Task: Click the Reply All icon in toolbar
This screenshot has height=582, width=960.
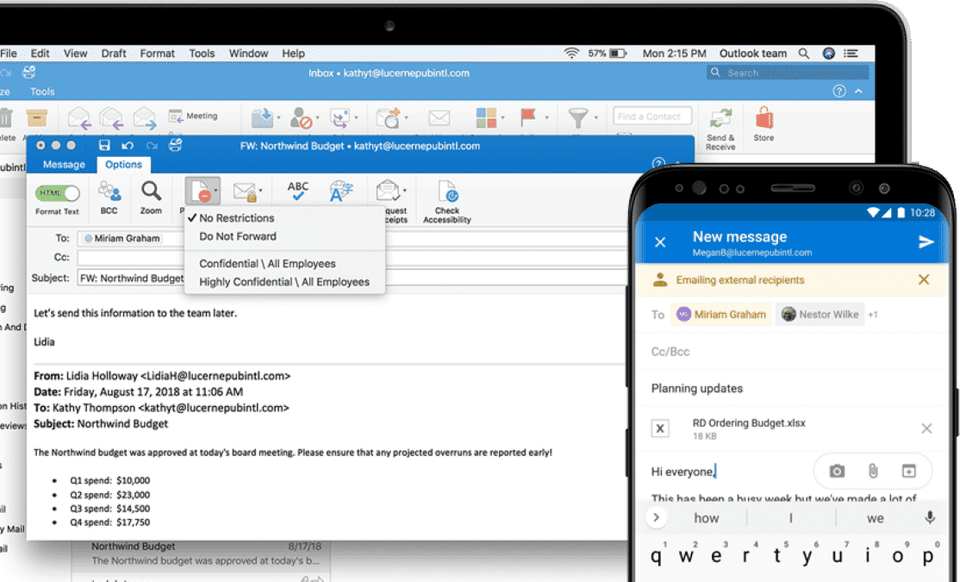Action: pyautogui.click(x=111, y=118)
